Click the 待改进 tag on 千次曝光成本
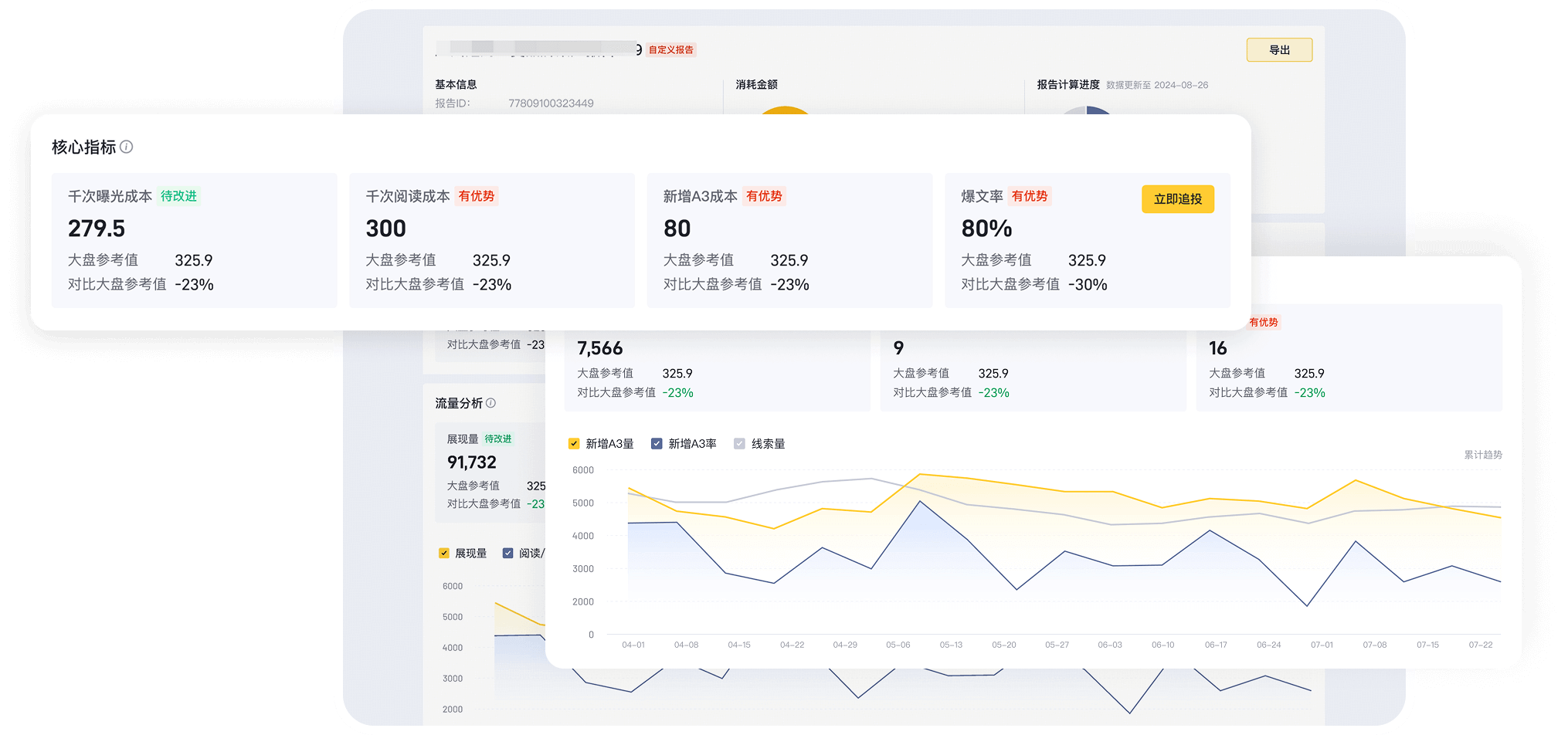The image size is (1568, 735). pyautogui.click(x=178, y=196)
